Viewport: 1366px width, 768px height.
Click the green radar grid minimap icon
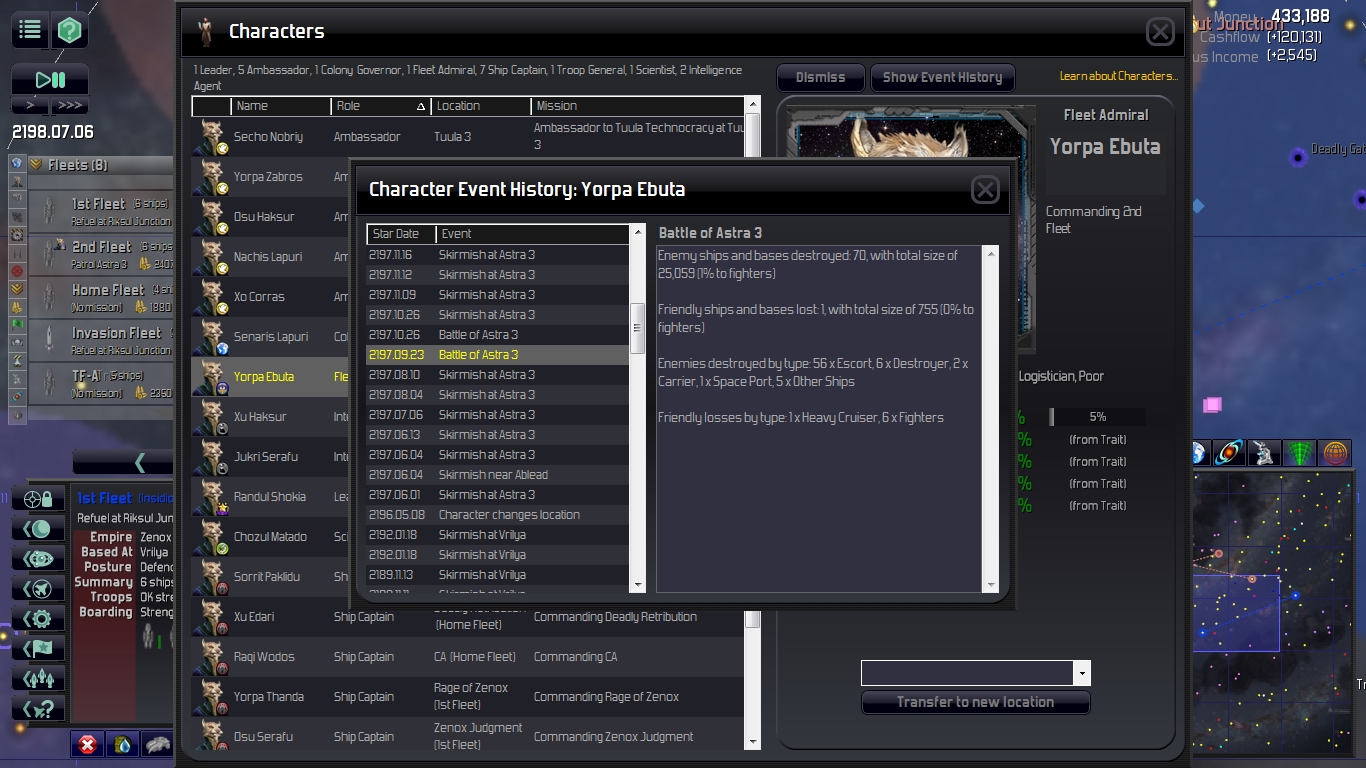(1300, 453)
